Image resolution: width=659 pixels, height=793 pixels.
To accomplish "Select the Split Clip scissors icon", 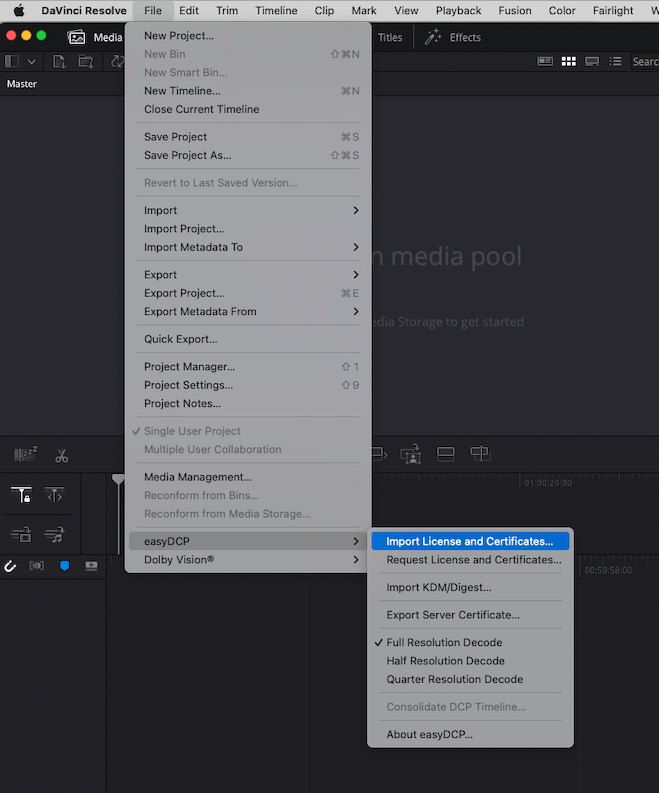I will (x=62, y=455).
